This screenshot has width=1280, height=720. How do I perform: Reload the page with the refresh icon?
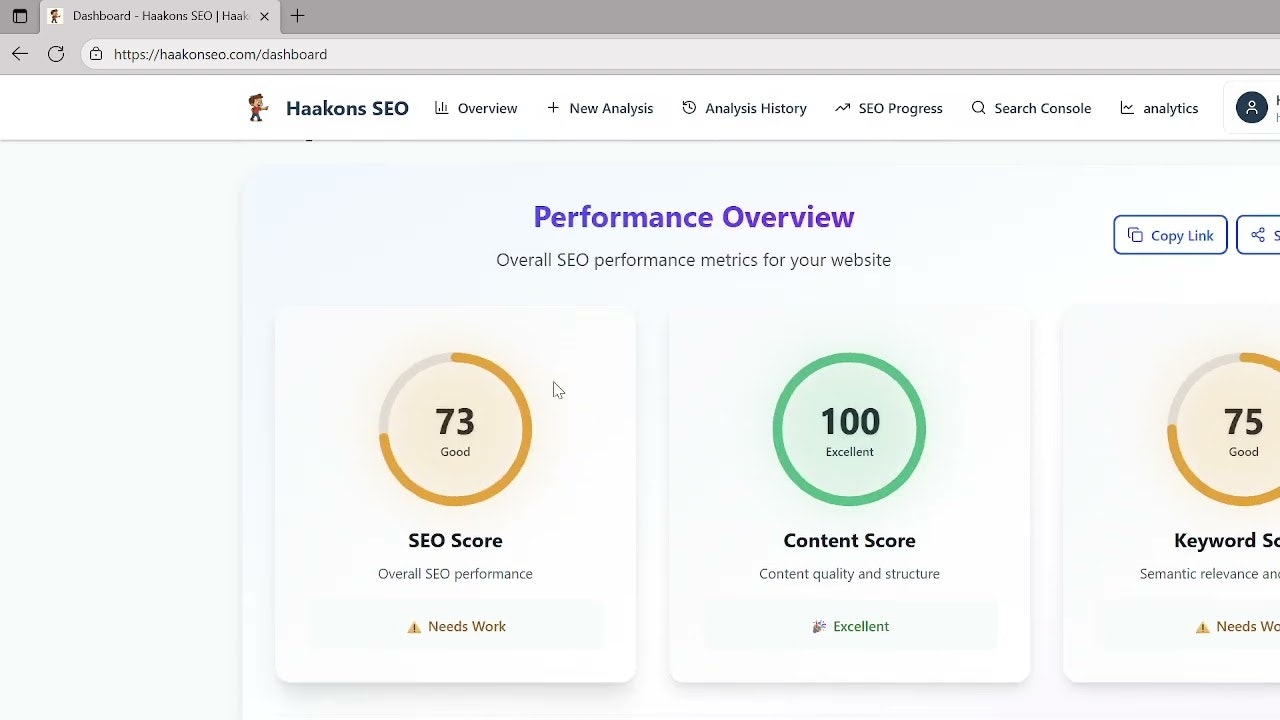(56, 54)
